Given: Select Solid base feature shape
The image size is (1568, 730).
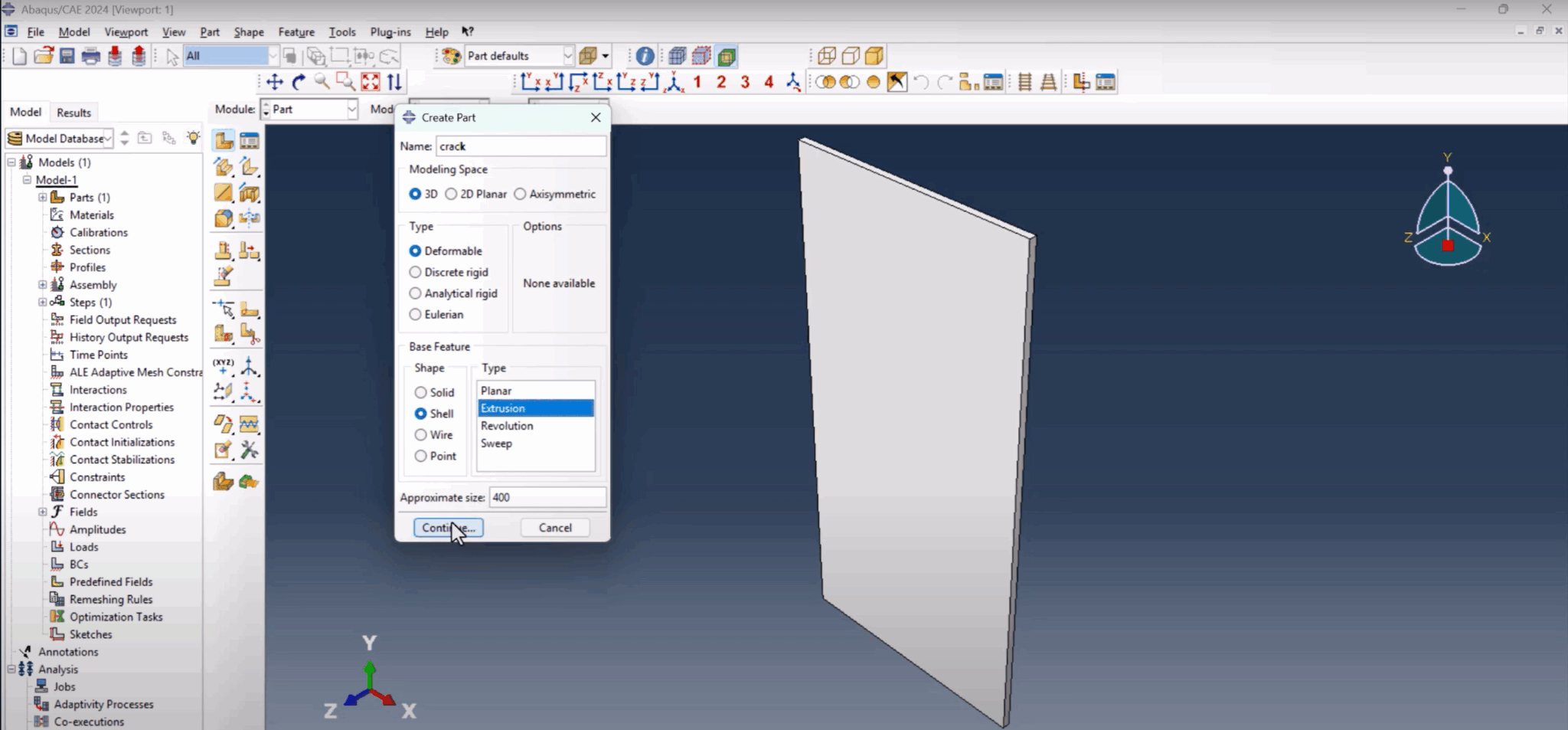Looking at the screenshot, I should [421, 392].
